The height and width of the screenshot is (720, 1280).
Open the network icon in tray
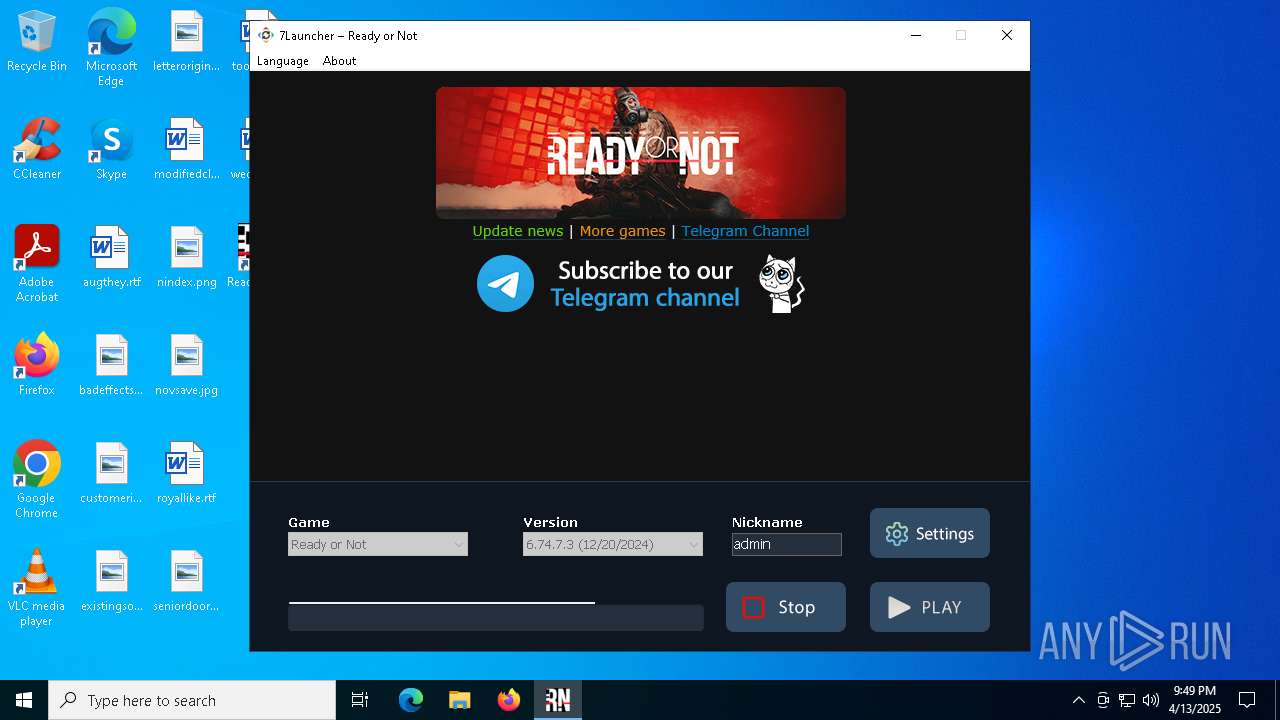tap(1127, 700)
